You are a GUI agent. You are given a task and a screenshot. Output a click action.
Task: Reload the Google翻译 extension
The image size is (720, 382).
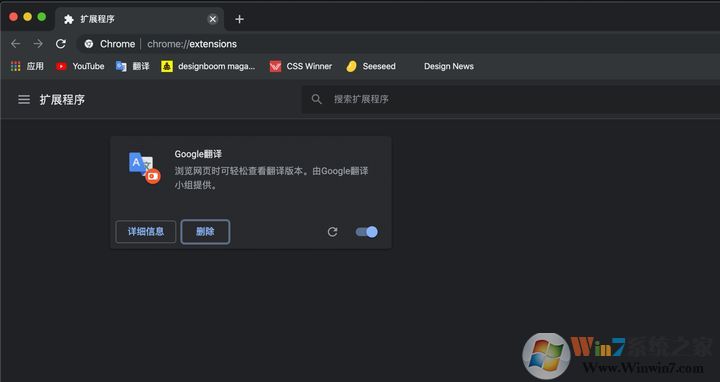332,232
